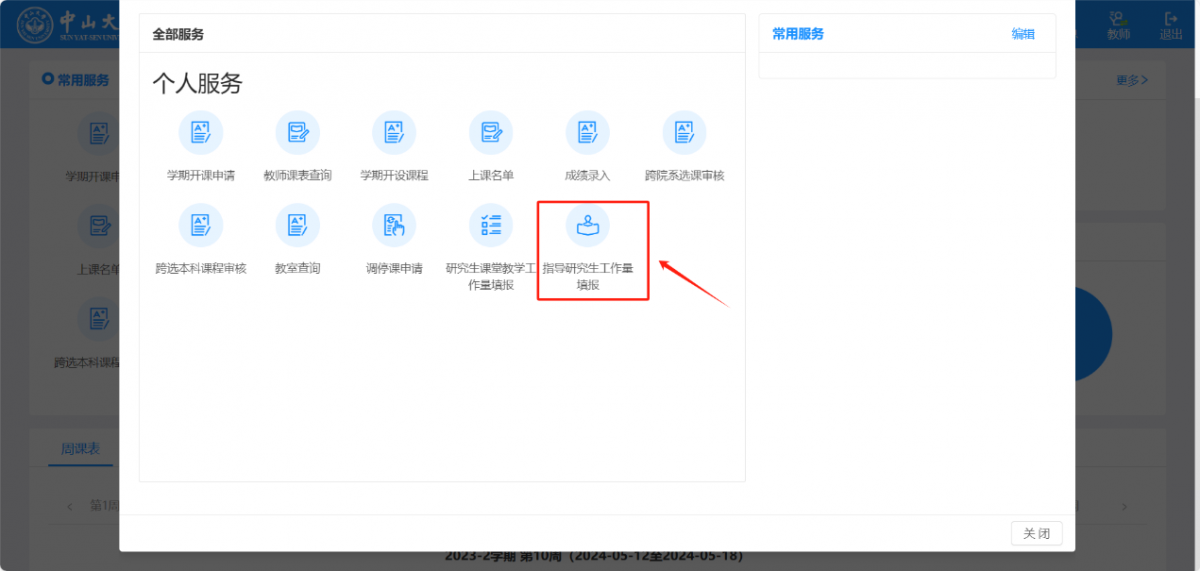Click 全部服务 dialog title
The height and width of the screenshot is (571, 1200).
[178, 34]
